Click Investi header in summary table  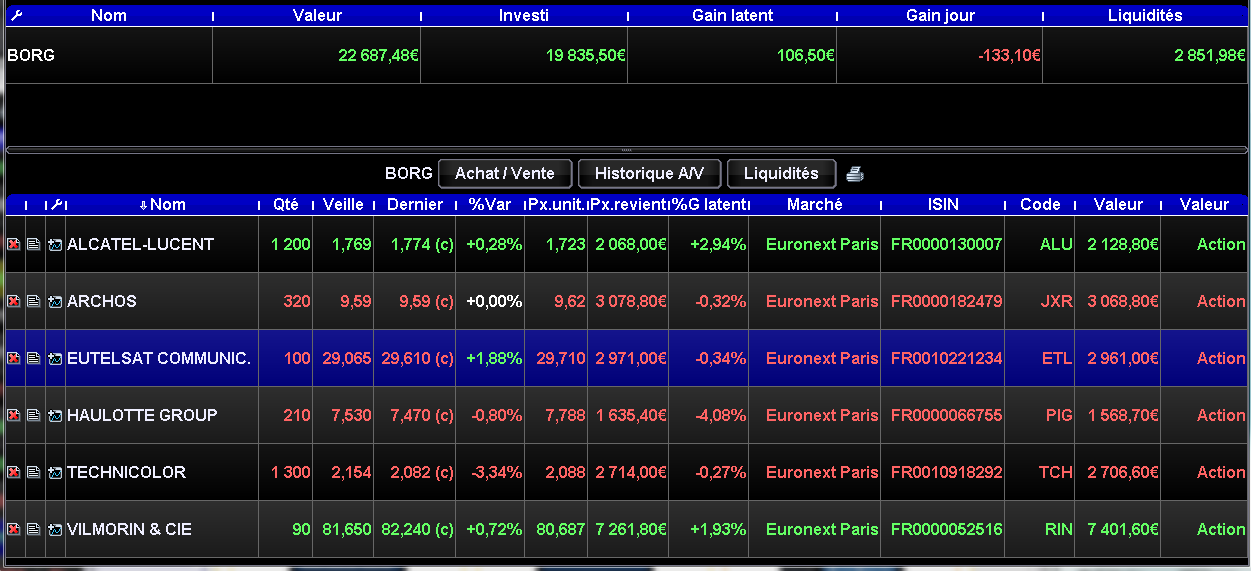[x=524, y=15]
